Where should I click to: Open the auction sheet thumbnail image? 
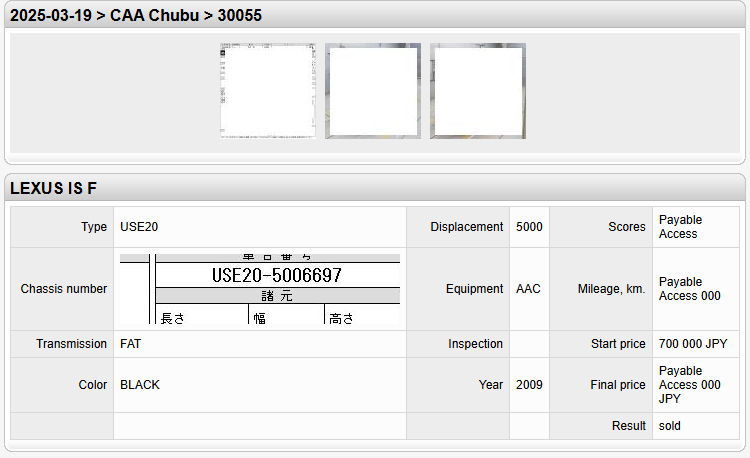[x=268, y=91]
